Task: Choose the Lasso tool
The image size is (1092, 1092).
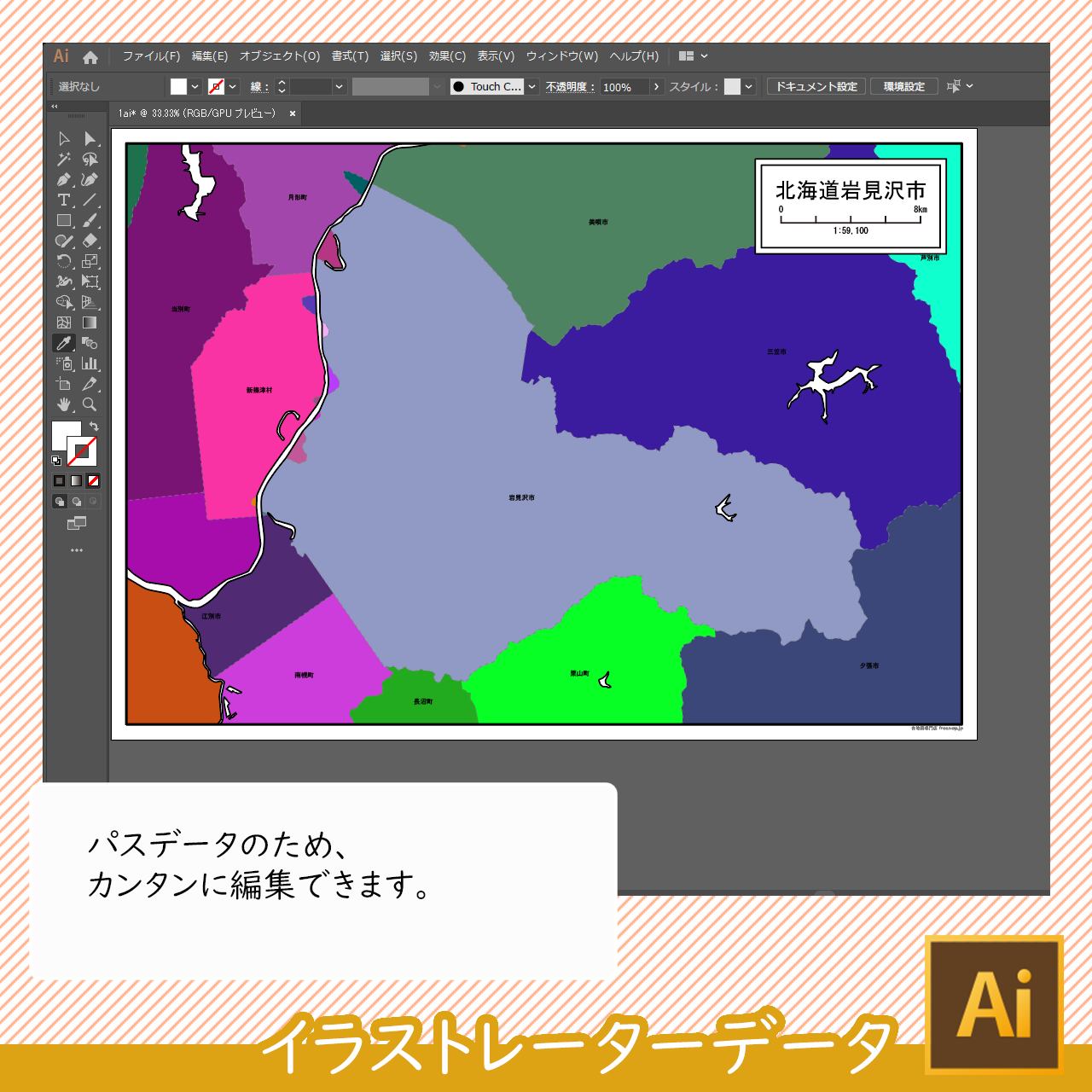Action: pyautogui.click(x=90, y=159)
